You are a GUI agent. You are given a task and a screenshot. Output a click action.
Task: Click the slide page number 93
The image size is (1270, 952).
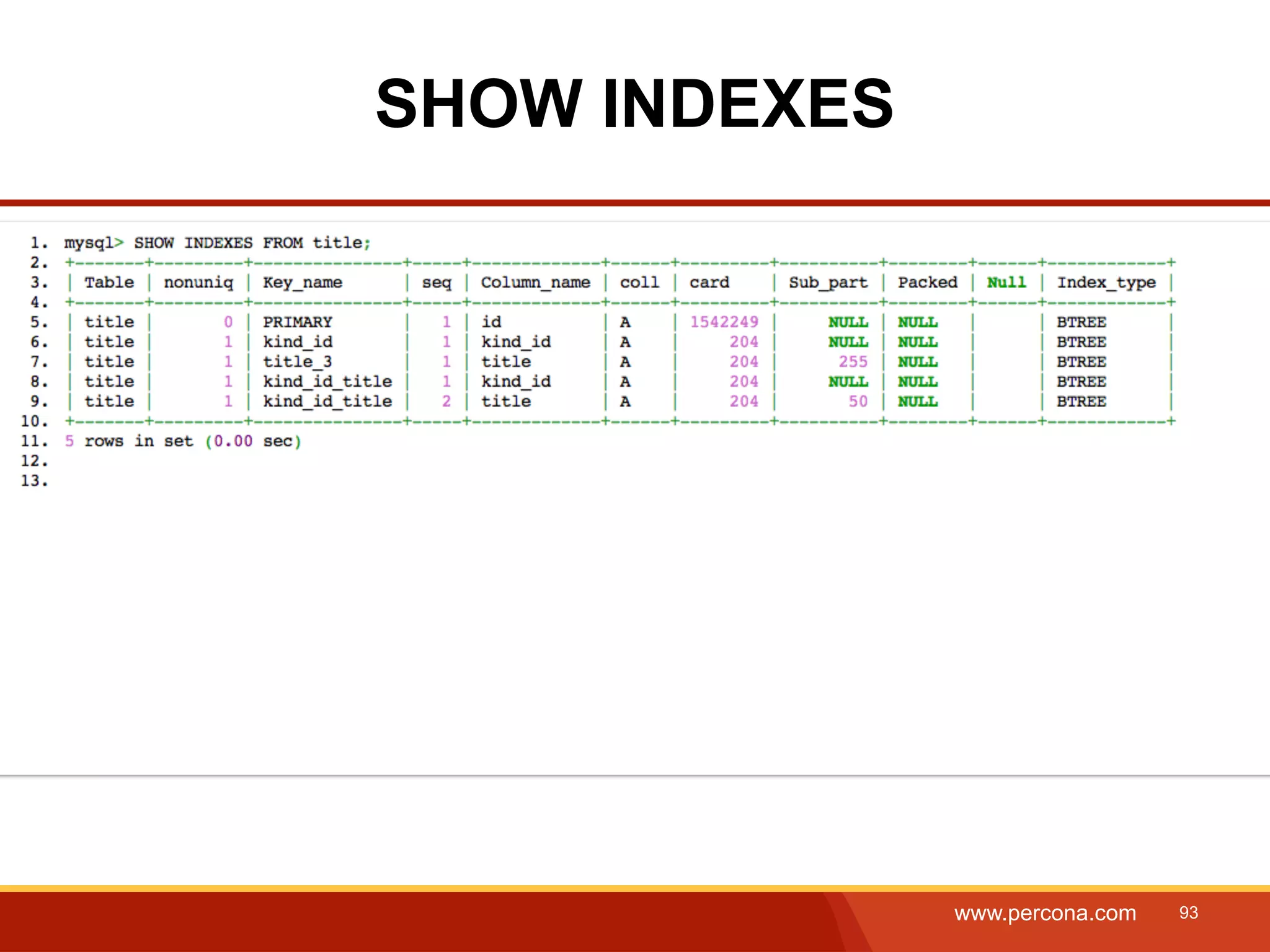[1189, 913]
